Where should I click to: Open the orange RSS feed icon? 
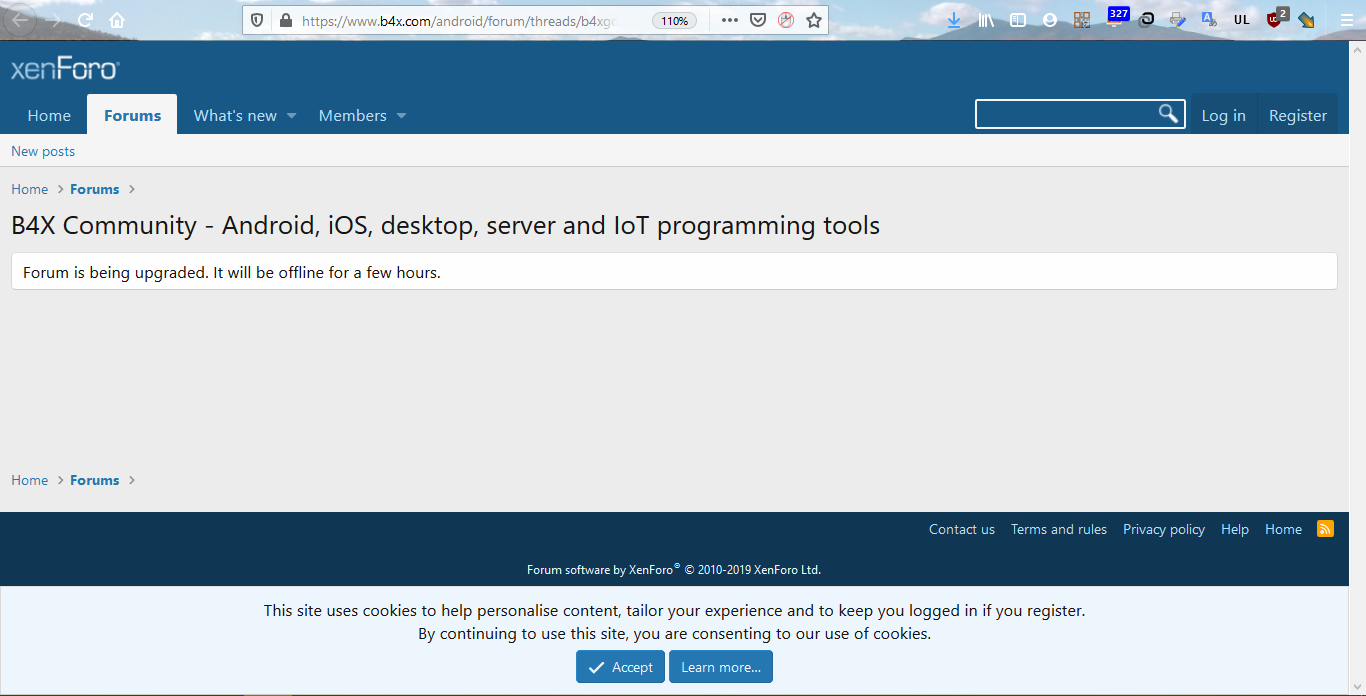pos(1326,528)
